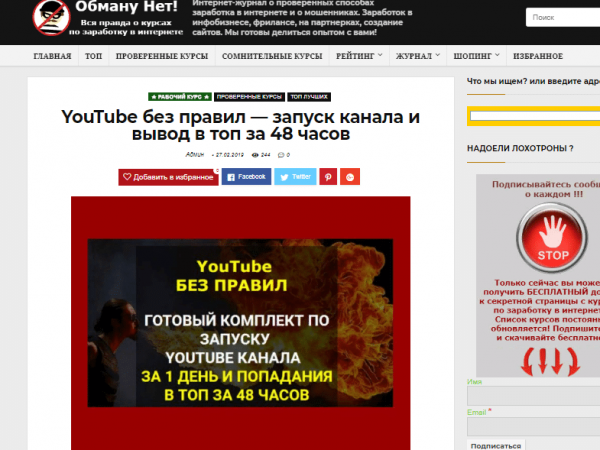
Task: Click the red down arrows in the sidebar
Action: pos(550,361)
